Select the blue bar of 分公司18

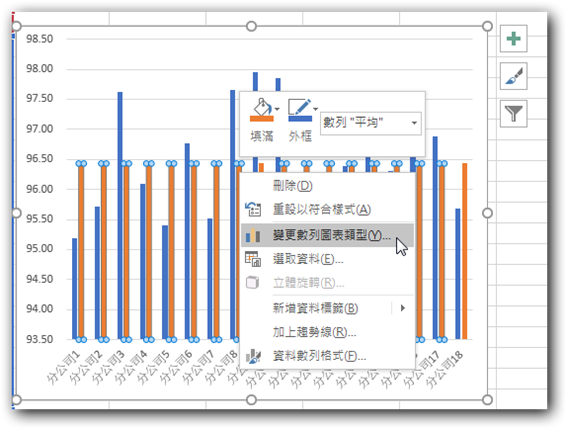[x=458, y=274]
